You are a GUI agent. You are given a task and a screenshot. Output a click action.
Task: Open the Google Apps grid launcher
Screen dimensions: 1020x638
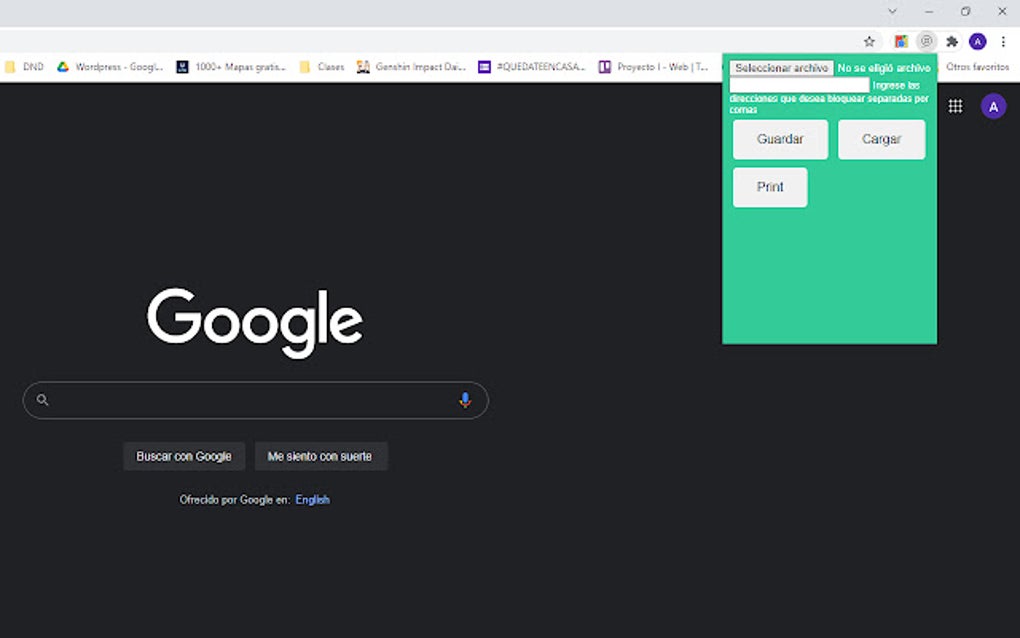click(x=956, y=106)
